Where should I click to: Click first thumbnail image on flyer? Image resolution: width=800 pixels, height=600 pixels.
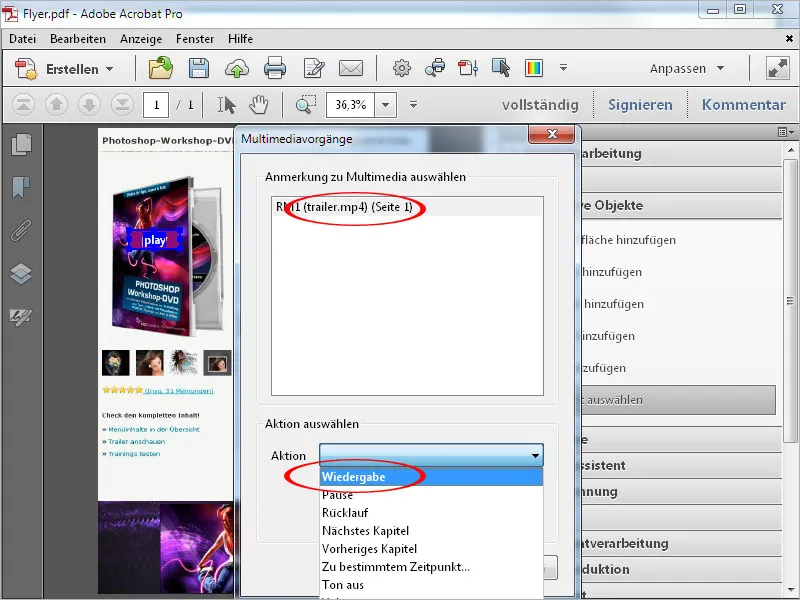(x=116, y=362)
